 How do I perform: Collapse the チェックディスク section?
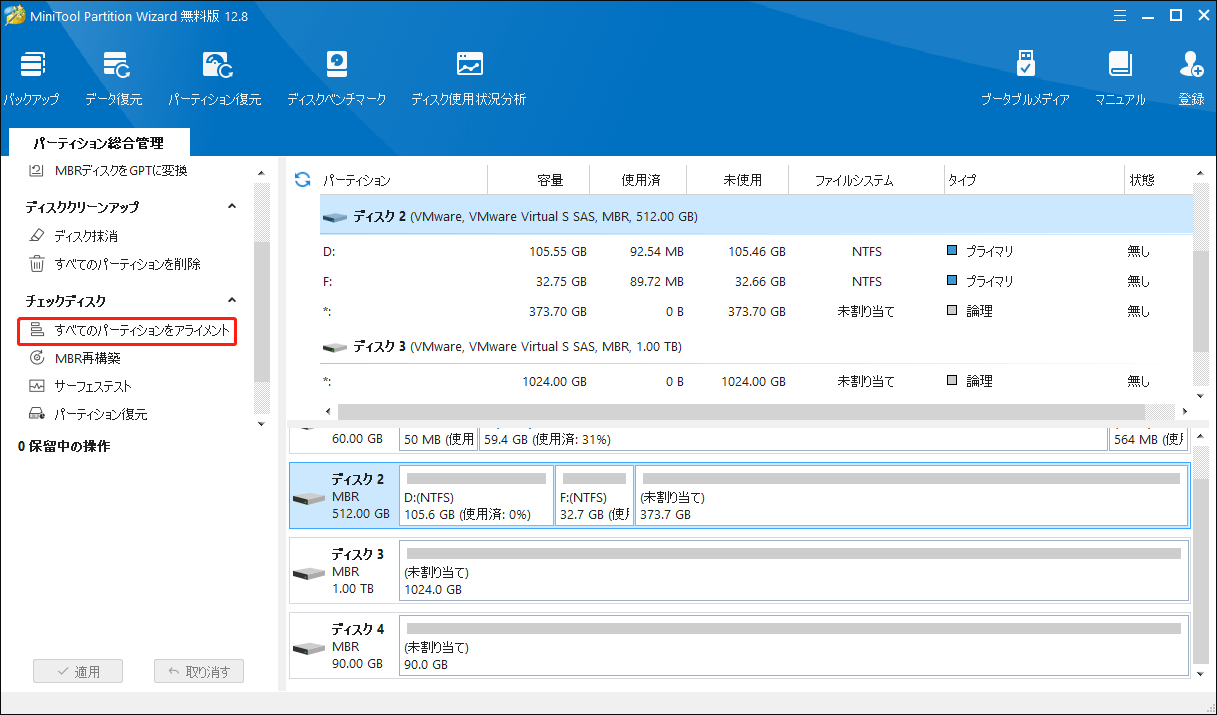(x=232, y=300)
